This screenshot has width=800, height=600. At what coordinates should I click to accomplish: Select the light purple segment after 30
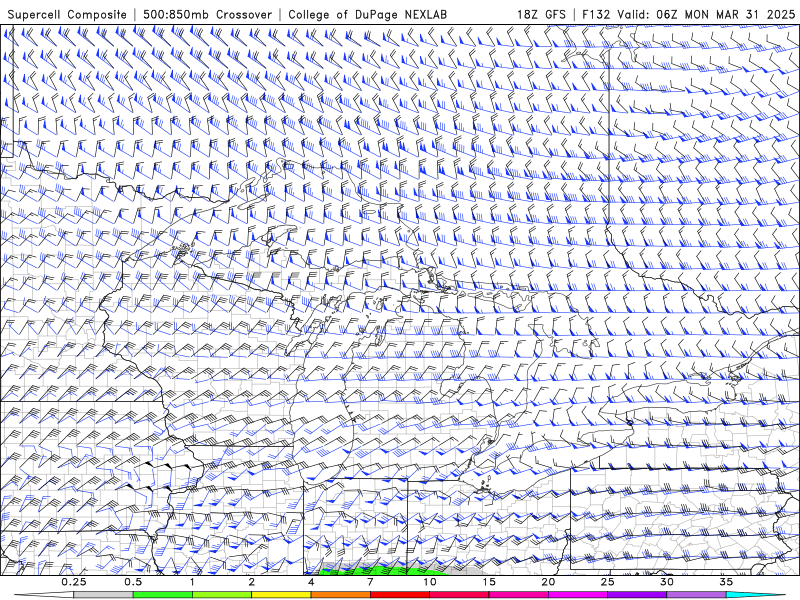click(696, 595)
